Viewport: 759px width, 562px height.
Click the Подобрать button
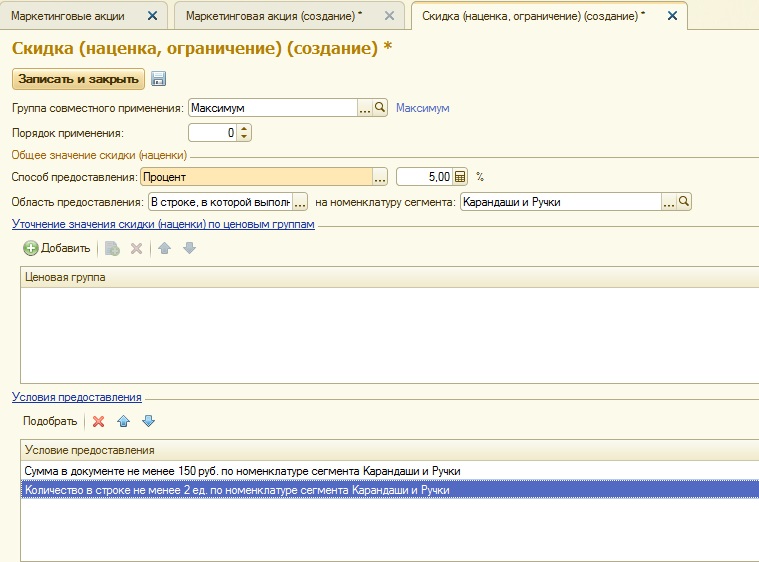[50, 421]
